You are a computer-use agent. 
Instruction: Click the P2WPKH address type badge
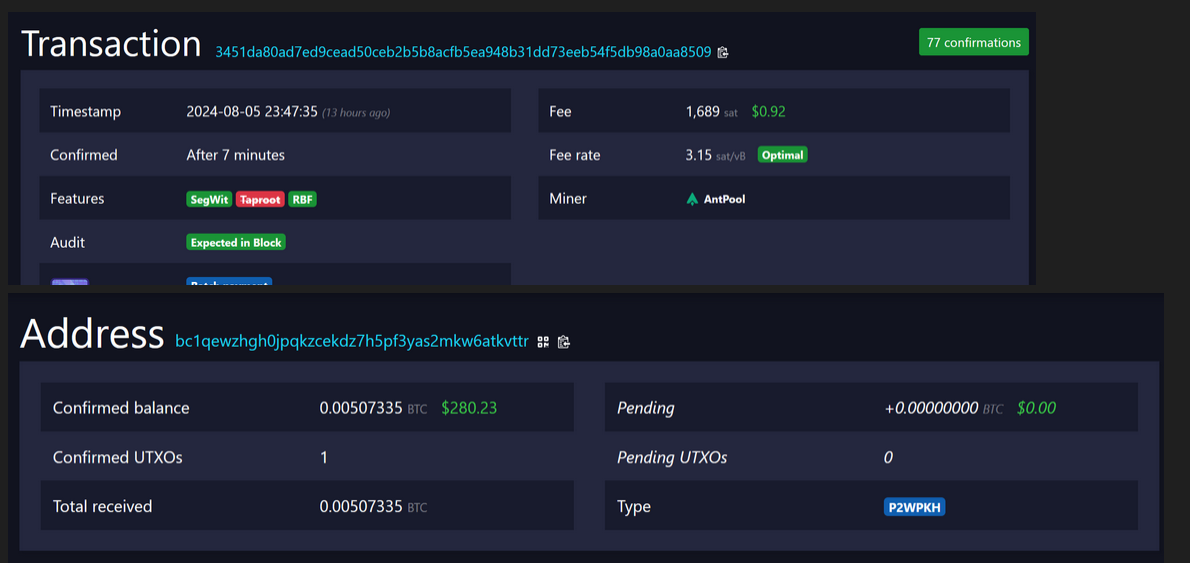(914, 507)
